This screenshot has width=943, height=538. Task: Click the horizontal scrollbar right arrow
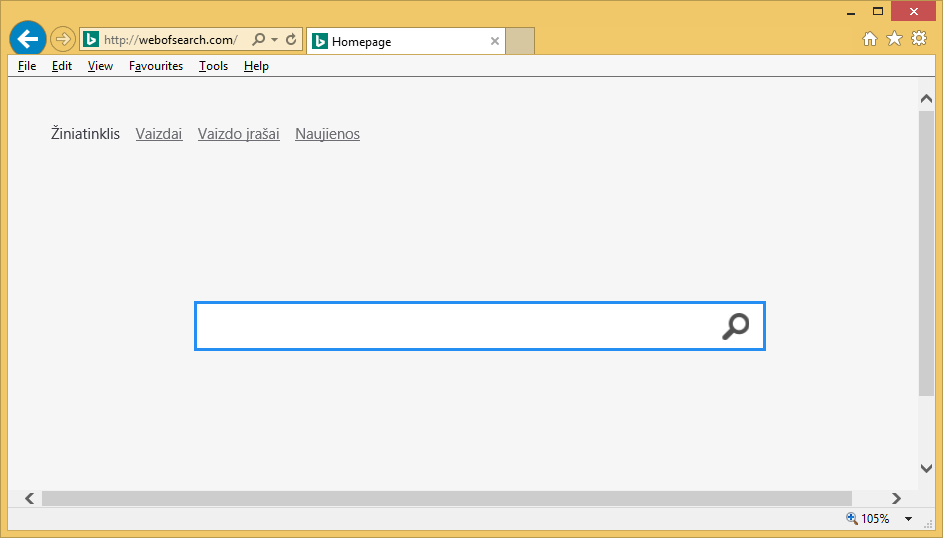point(896,498)
